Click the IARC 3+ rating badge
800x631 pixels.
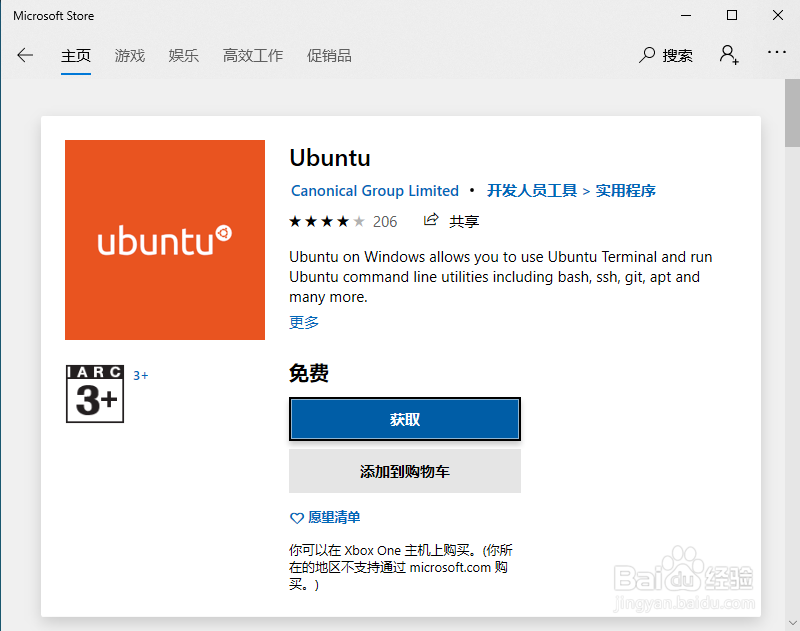95,394
